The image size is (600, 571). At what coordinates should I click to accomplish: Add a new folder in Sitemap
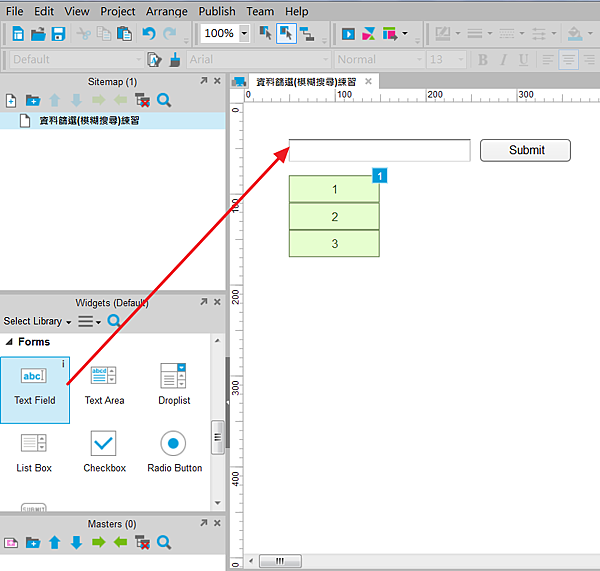coord(33,101)
